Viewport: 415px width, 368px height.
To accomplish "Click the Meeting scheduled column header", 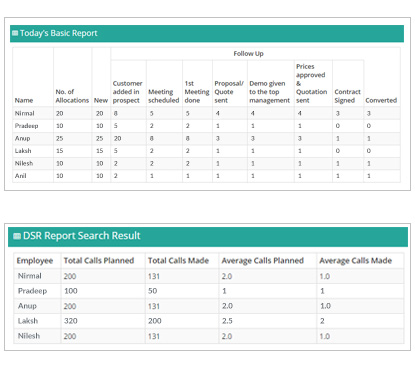I will (x=164, y=96).
